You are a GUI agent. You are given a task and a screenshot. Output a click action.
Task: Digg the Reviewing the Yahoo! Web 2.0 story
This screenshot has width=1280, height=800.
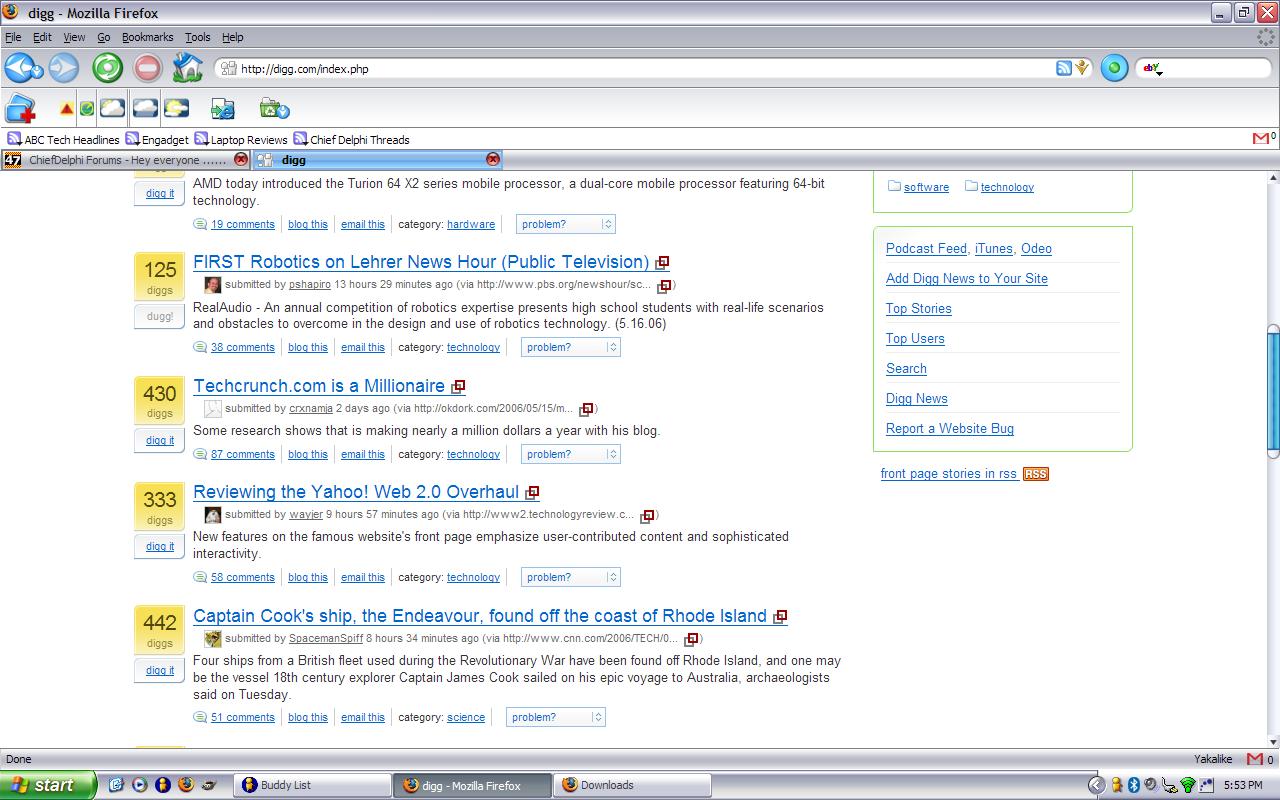pyautogui.click(x=160, y=546)
